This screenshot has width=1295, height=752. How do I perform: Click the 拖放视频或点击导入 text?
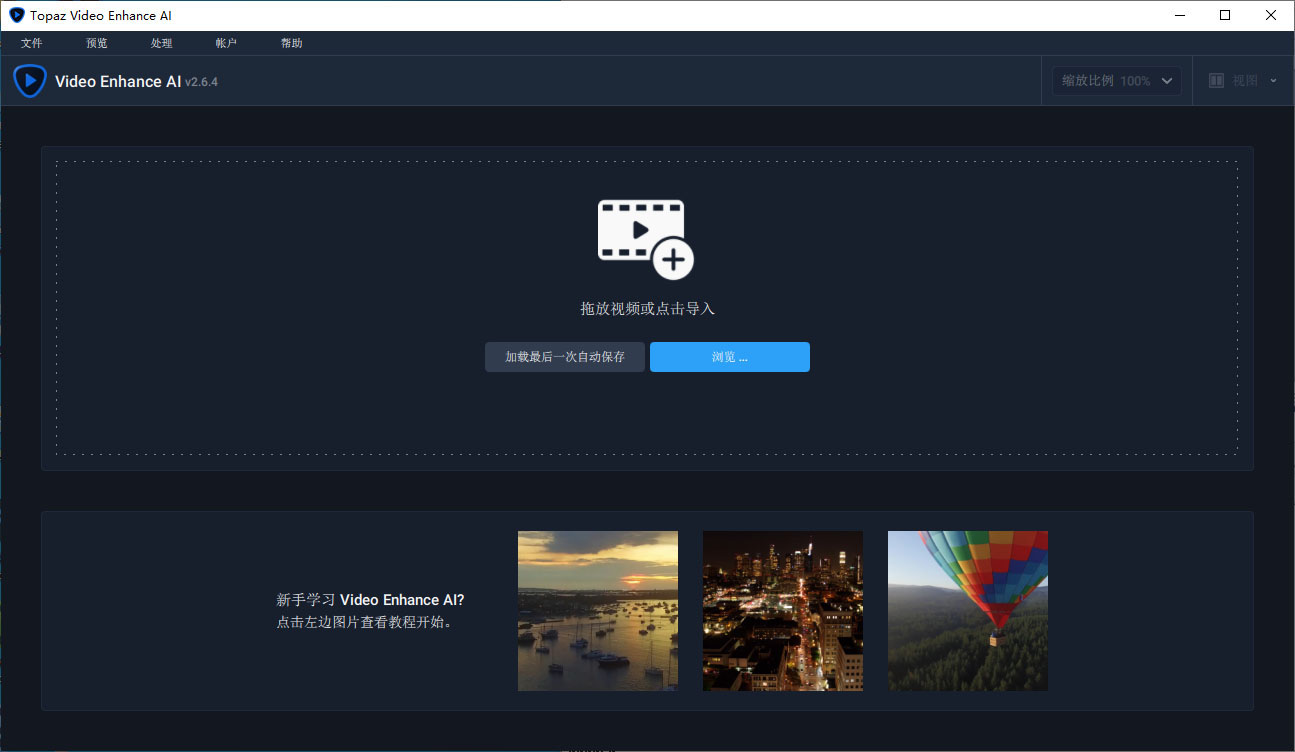[648, 309]
